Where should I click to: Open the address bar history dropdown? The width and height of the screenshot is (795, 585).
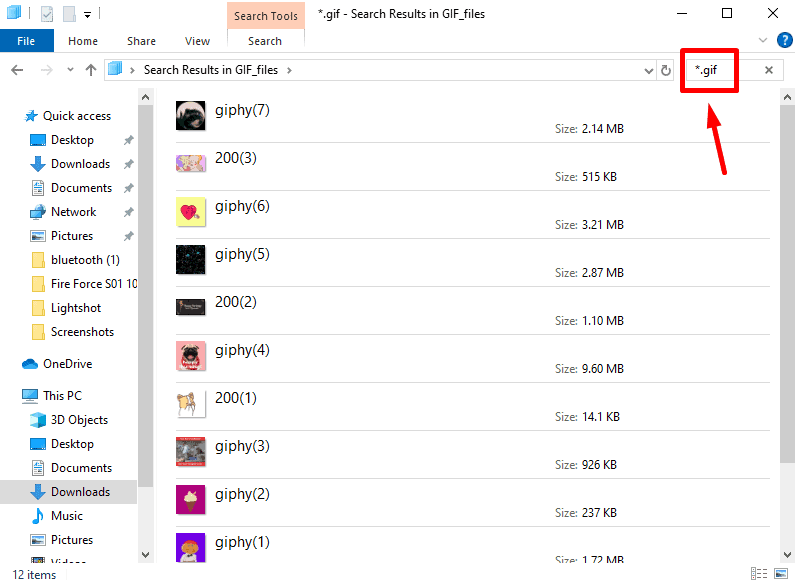tap(648, 70)
